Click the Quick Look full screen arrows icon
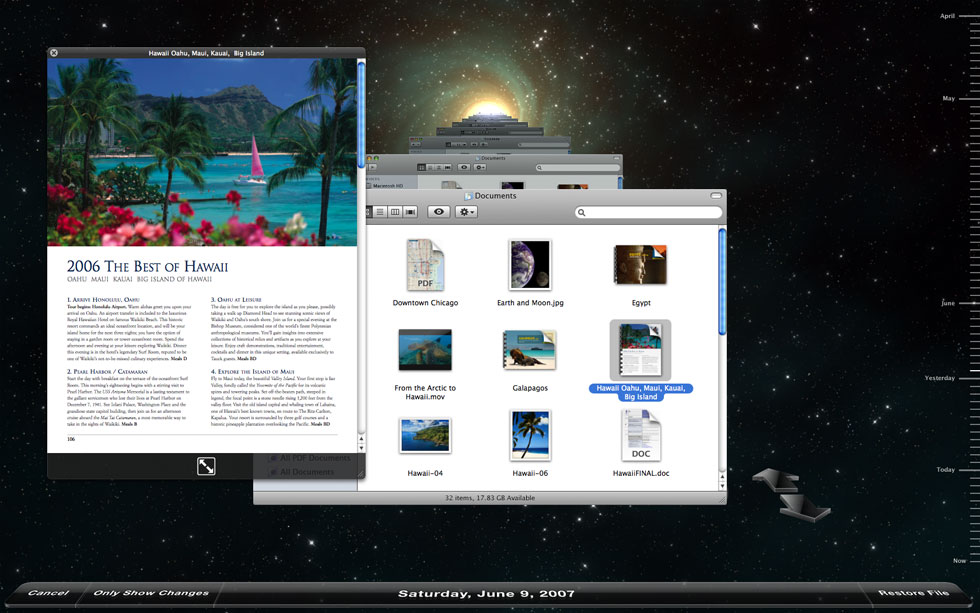 (x=206, y=466)
